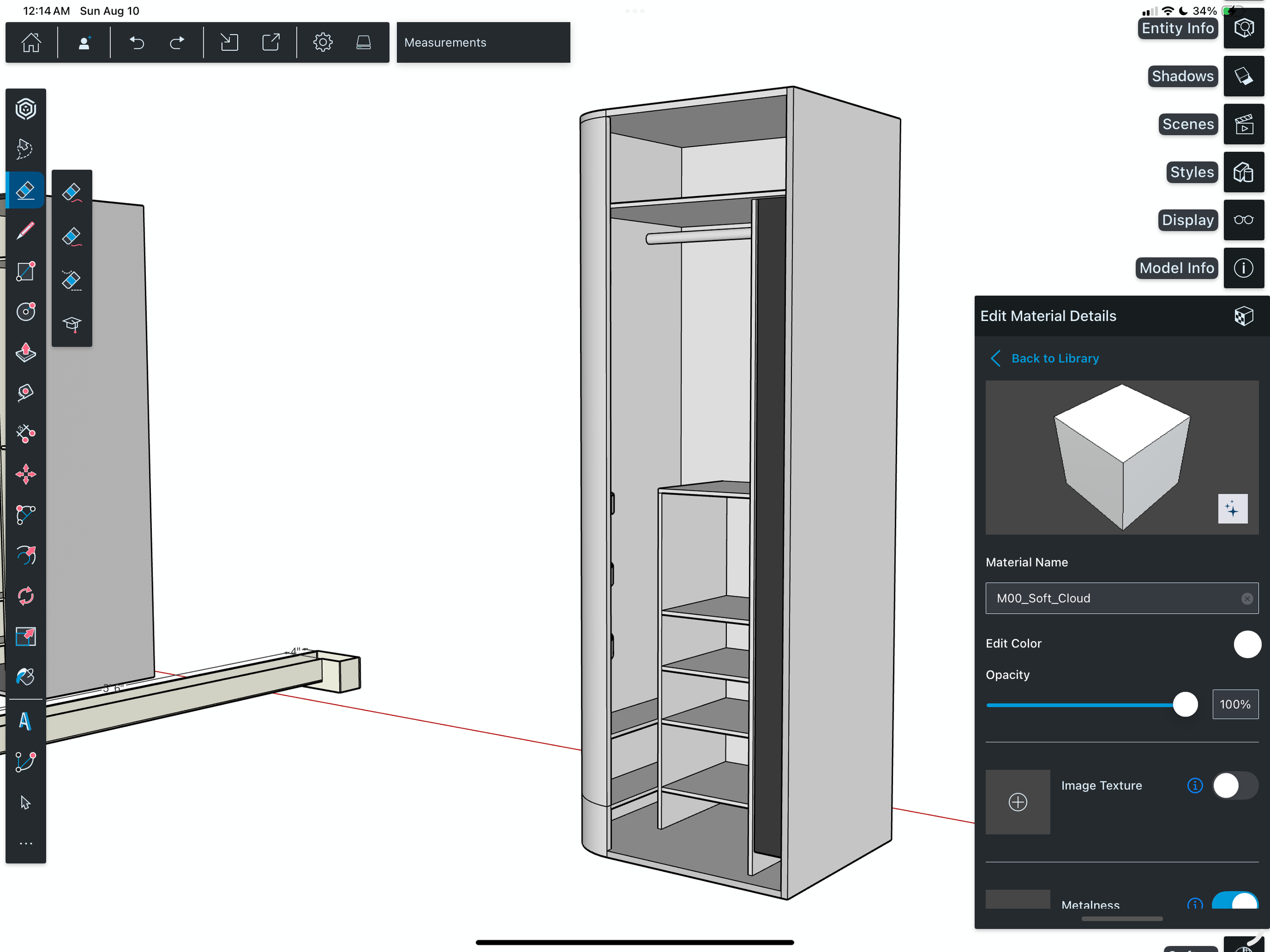Open the Edit Color white swatch

coord(1247,644)
